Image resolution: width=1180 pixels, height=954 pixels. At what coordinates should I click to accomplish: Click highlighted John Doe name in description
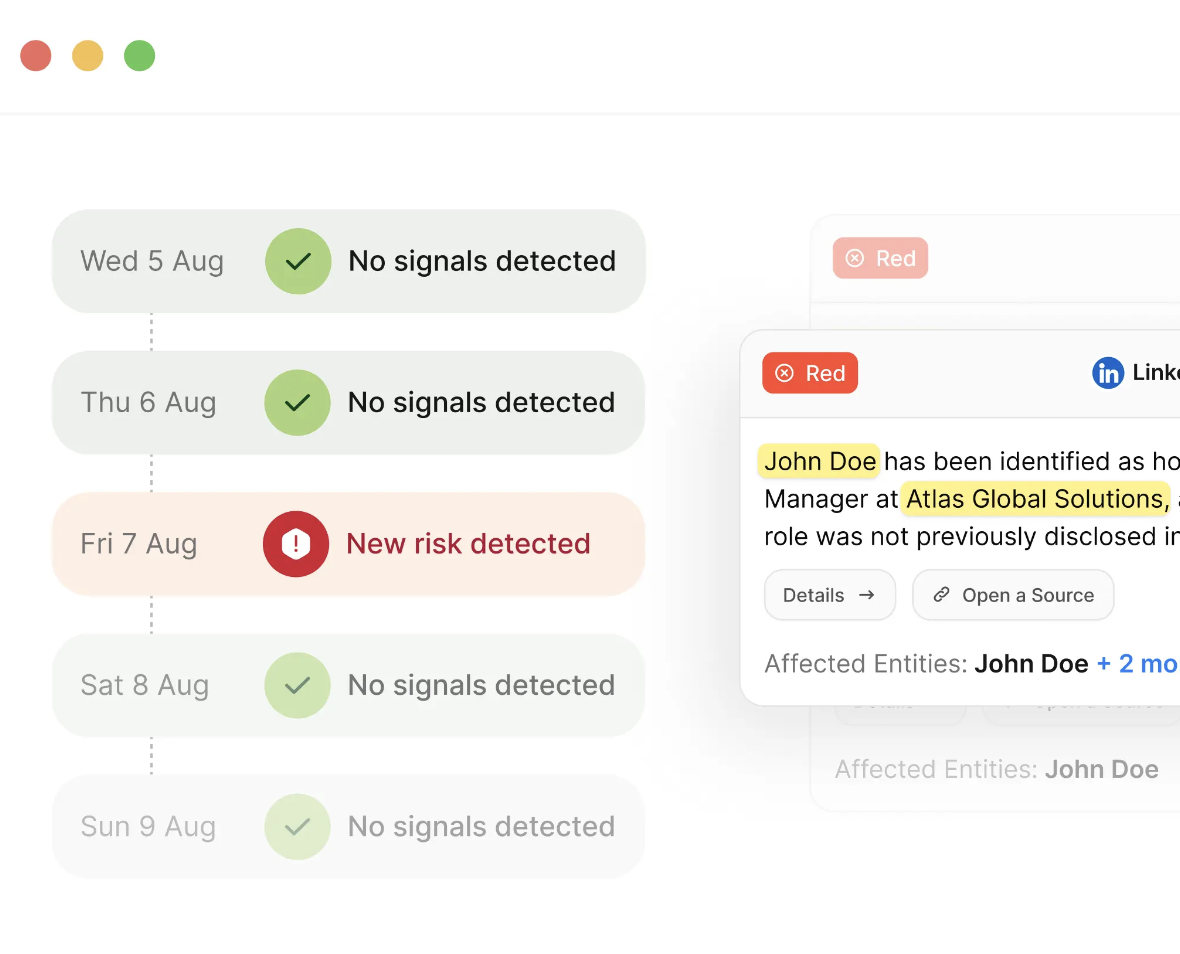pyautogui.click(x=820, y=461)
